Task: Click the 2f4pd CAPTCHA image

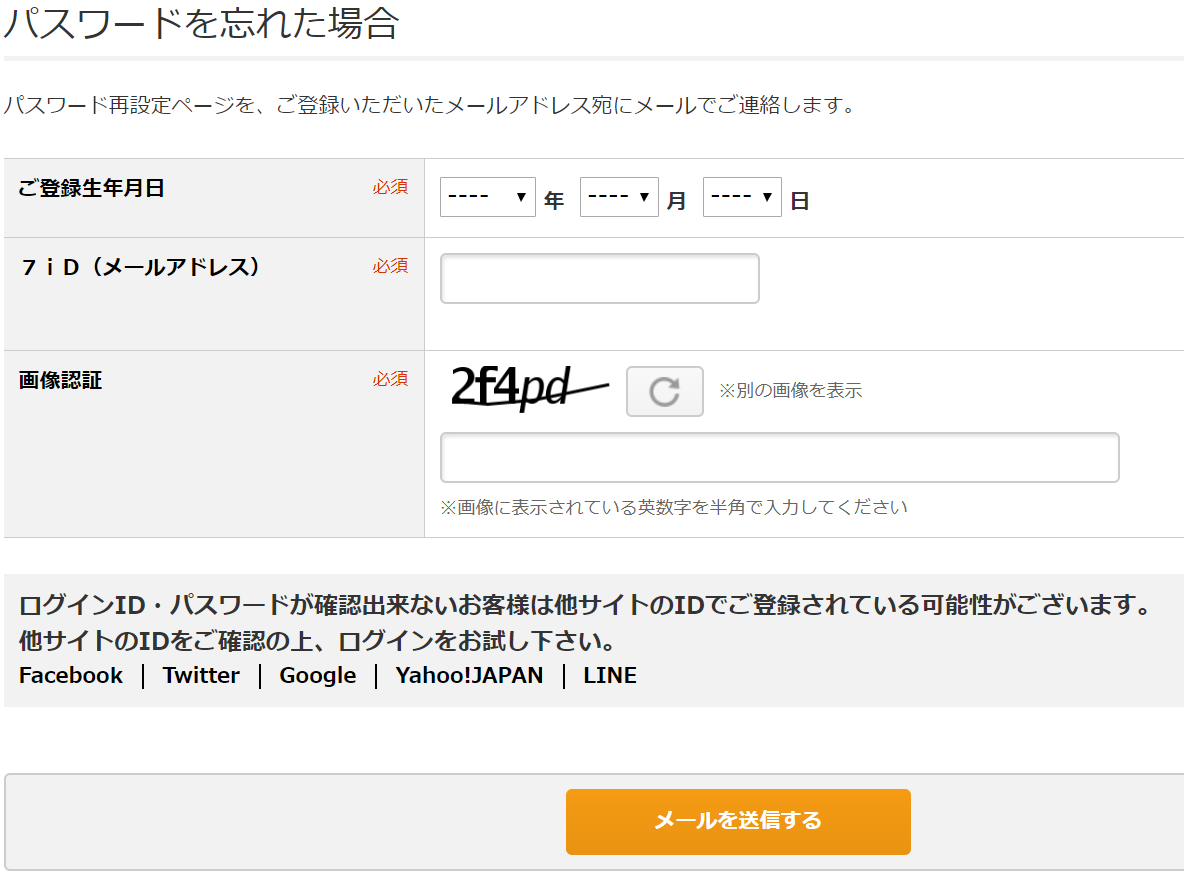Action: [528, 388]
